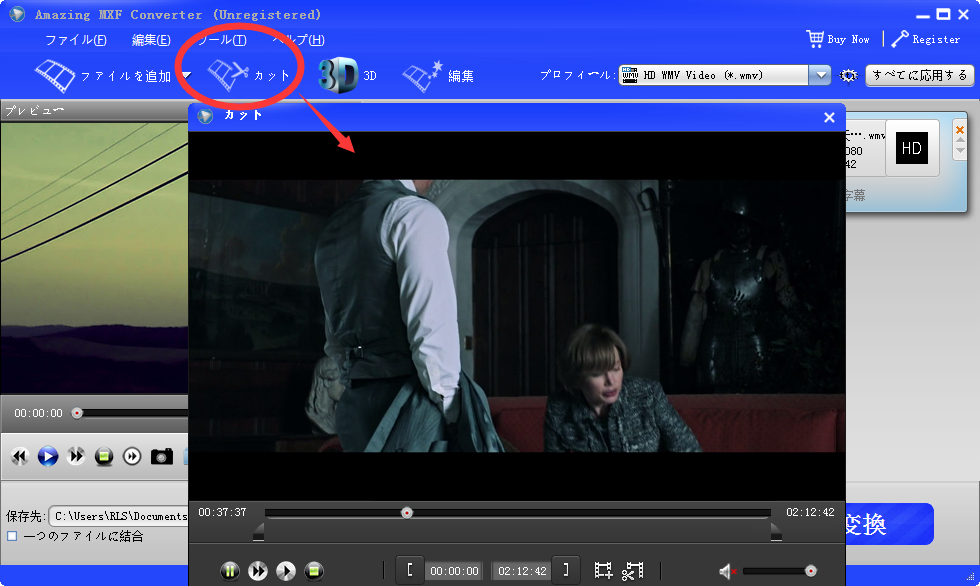Pause the video in the カット dialog
Viewport: 980px width, 586px height.
(229, 570)
